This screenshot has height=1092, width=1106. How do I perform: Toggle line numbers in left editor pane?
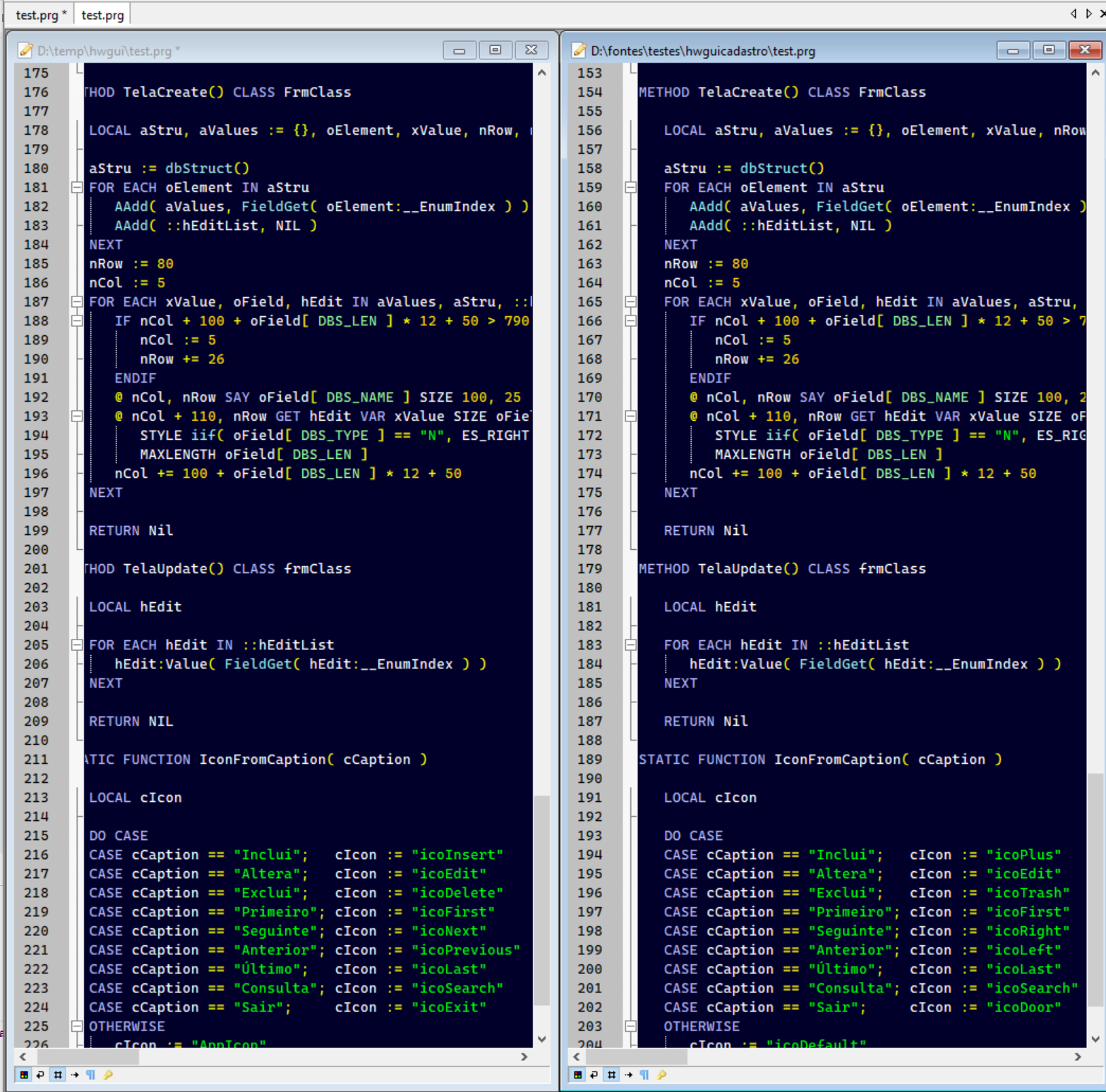(x=58, y=1074)
